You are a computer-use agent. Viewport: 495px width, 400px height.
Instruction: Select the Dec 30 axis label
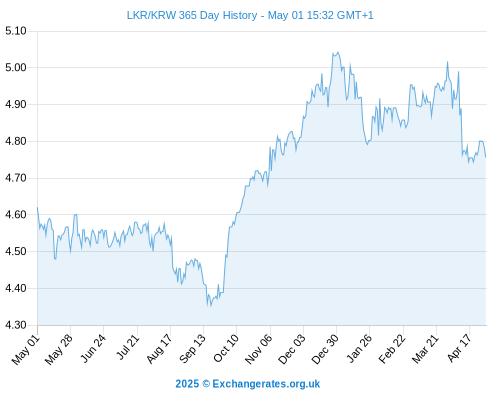coord(325,349)
